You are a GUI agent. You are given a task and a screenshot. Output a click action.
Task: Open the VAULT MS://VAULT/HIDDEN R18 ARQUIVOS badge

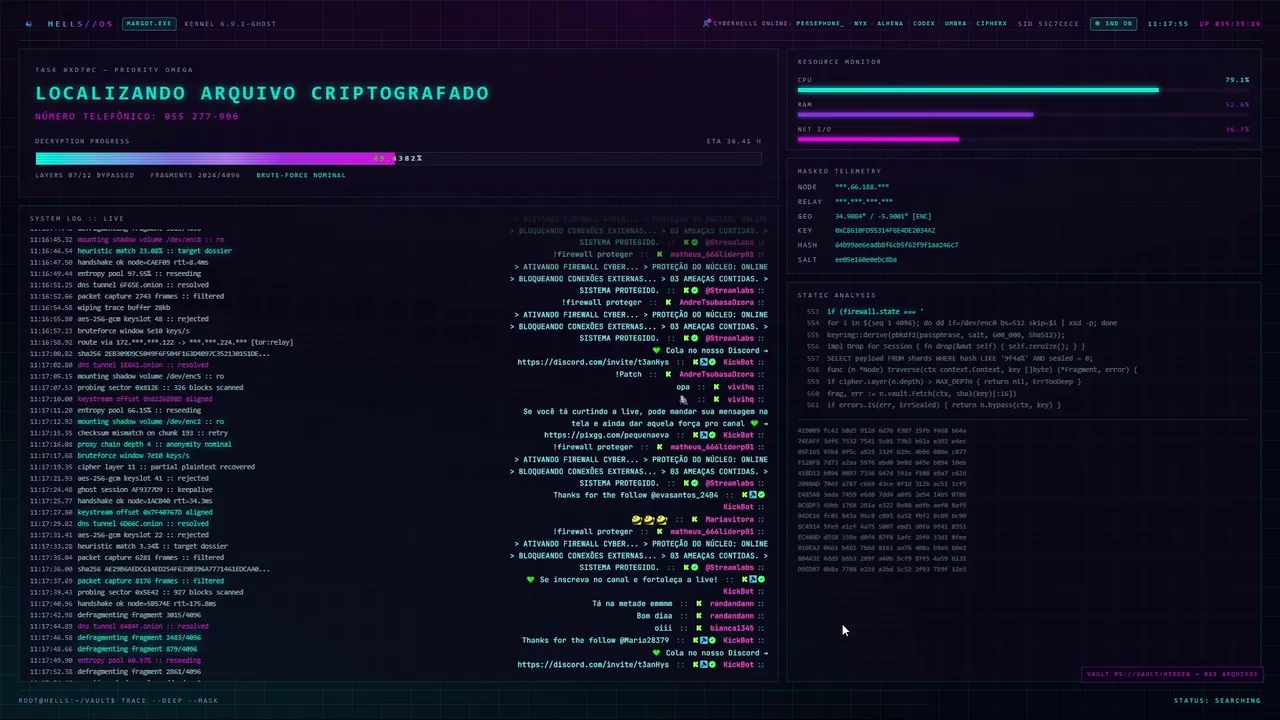[1171, 674]
